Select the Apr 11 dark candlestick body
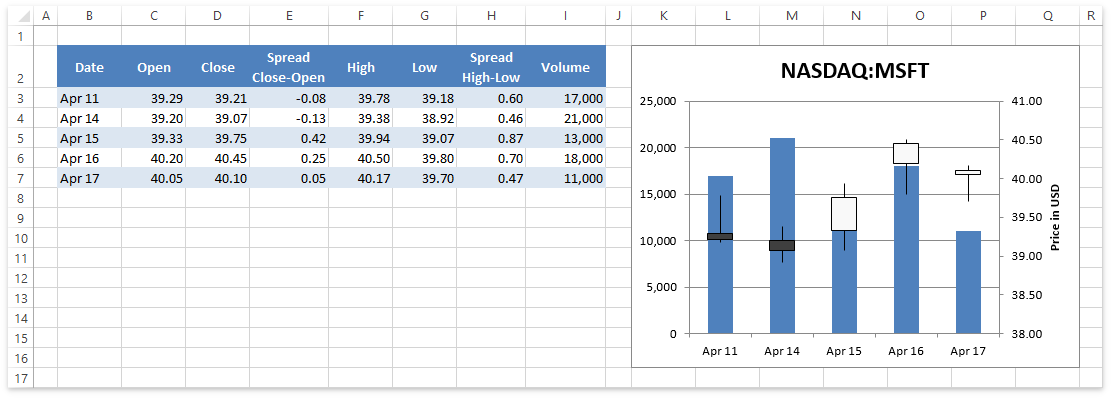The height and width of the screenshot is (398, 1111). tap(720, 237)
